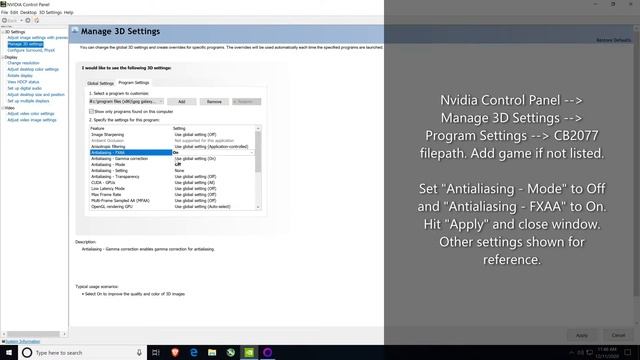Show hidden tray icons chevron
The height and width of the screenshot is (360, 640).
click(571, 352)
